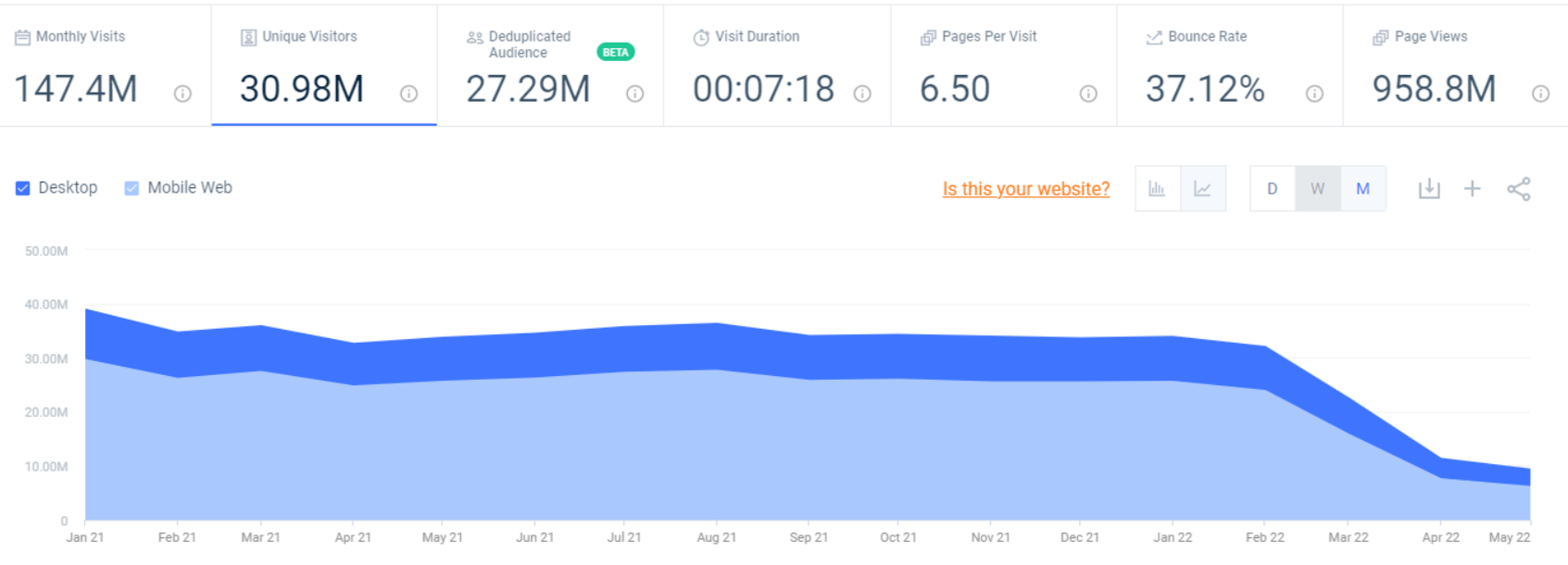The image size is (1568, 565).
Task: Switch to the bar chart view icon
Action: point(1158,189)
